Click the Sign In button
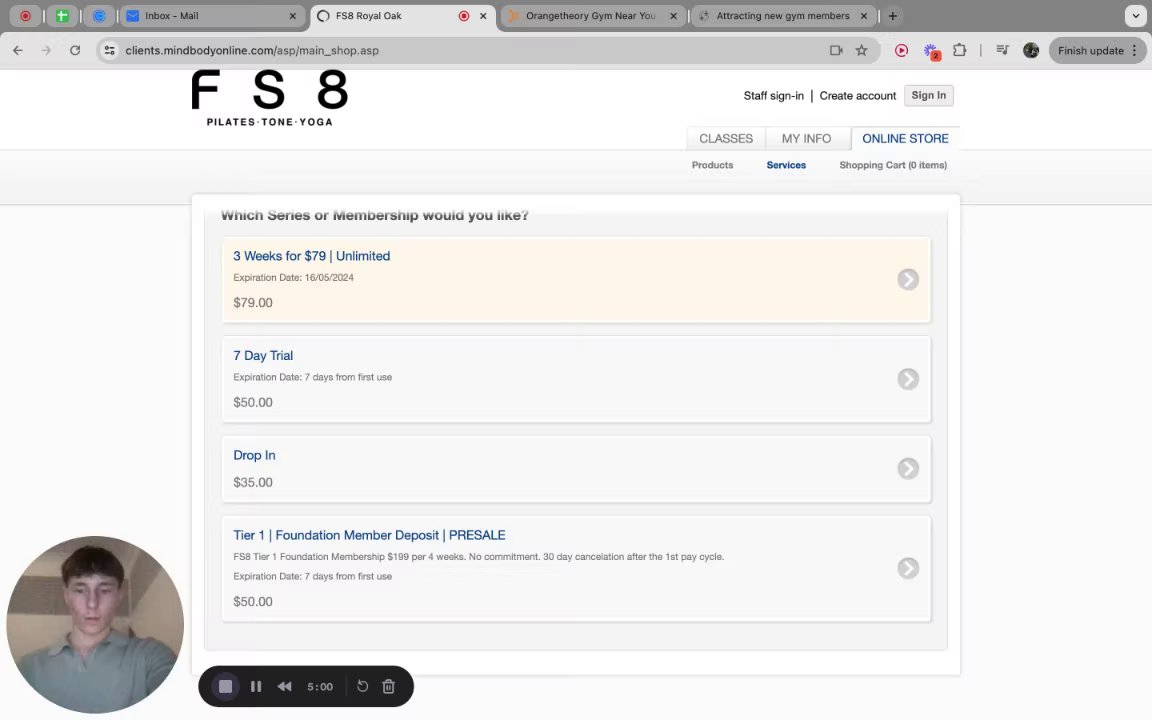Screen dimensions: 1152x720 (929, 96)
